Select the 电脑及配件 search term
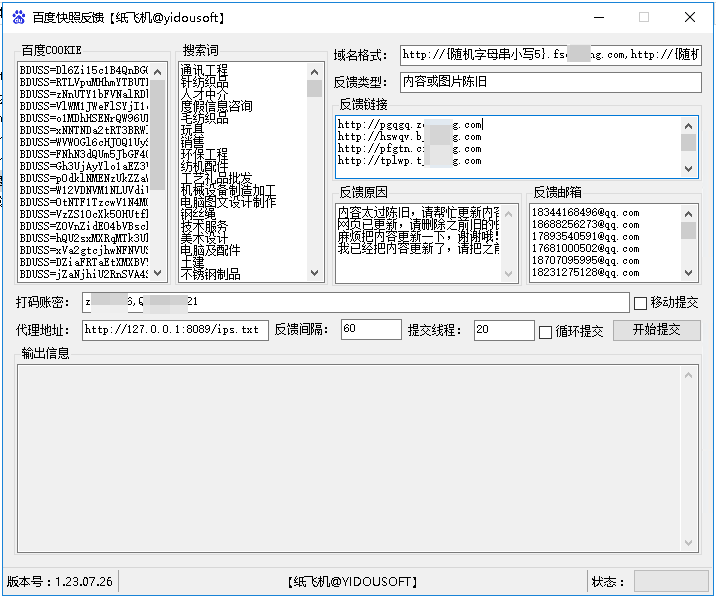 point(210,250)
